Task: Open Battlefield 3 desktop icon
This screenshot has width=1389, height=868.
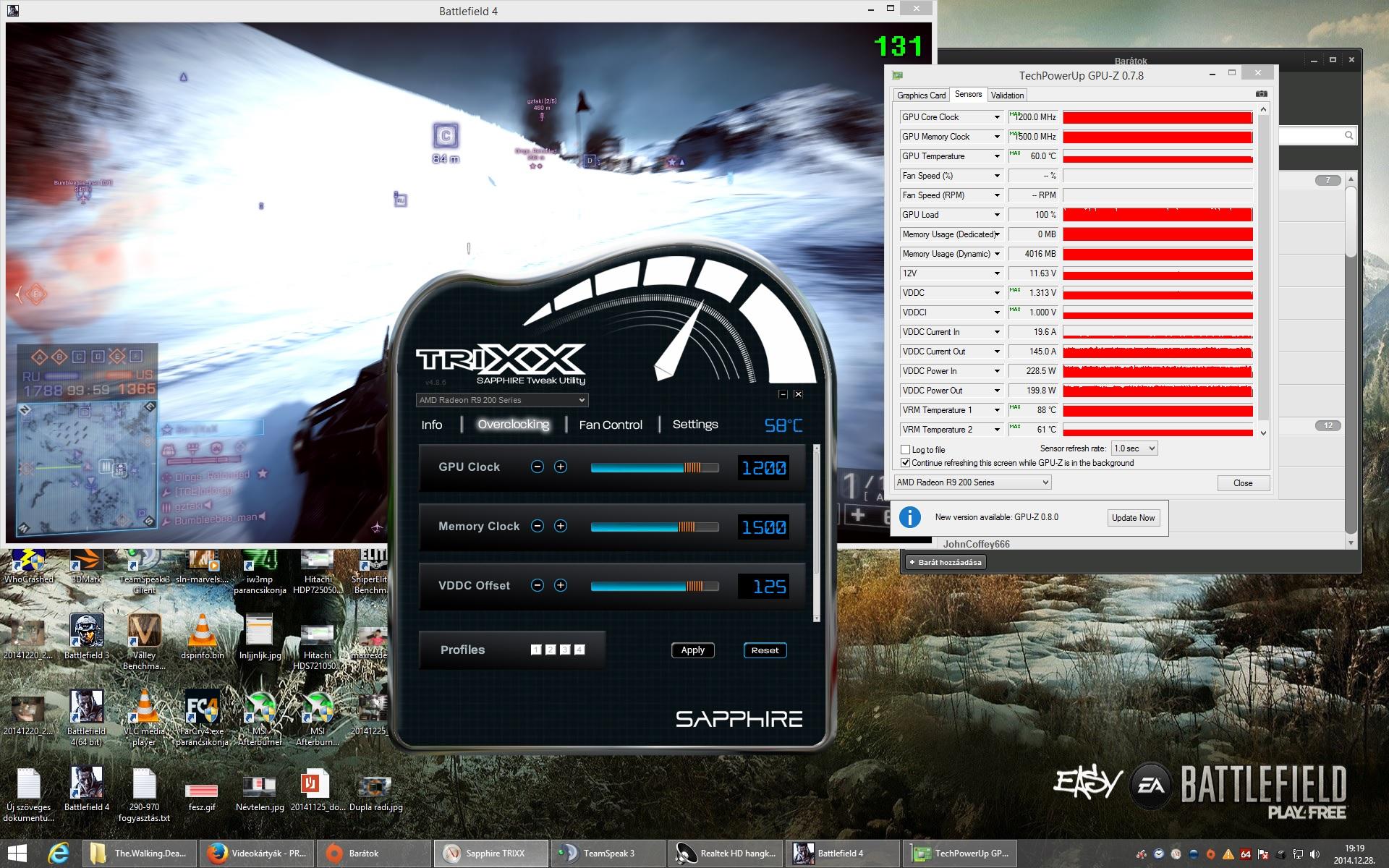Action: pos(86,637)
